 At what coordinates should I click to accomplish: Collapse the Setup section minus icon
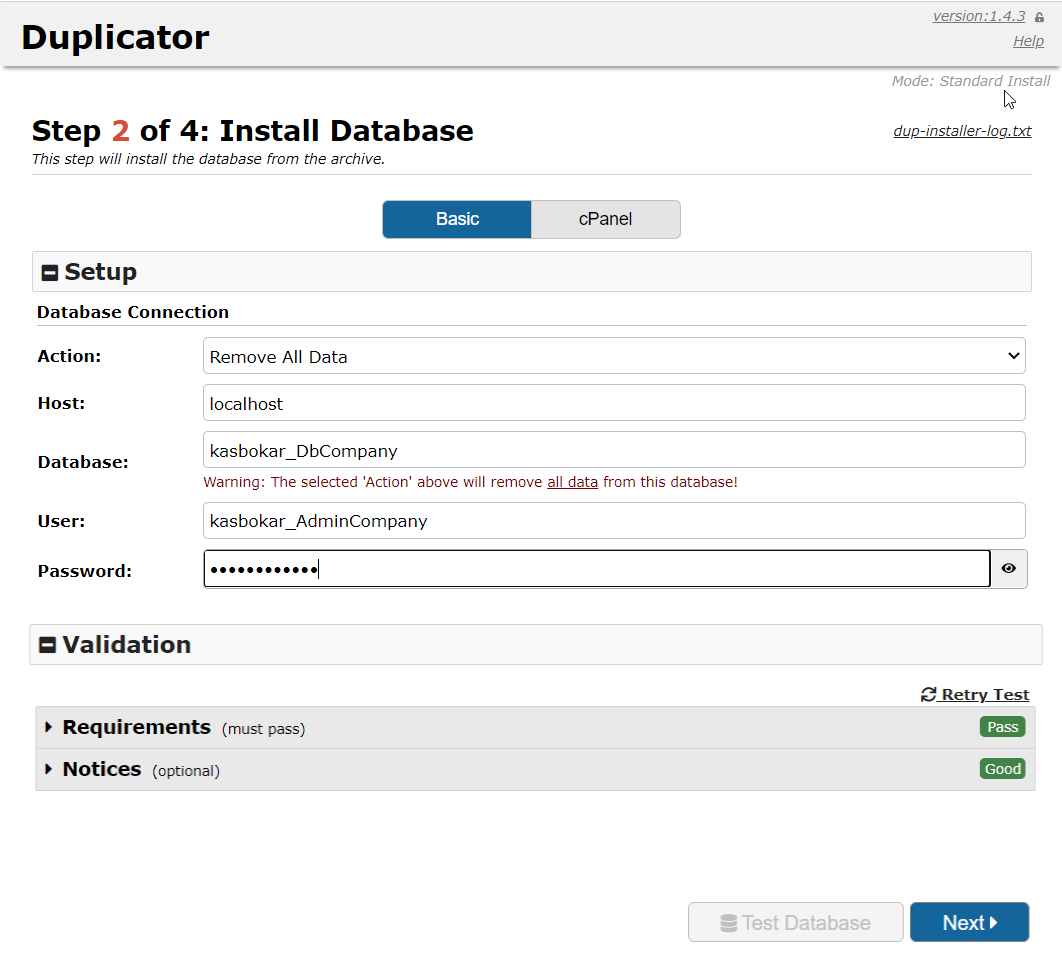pos(49,272)
